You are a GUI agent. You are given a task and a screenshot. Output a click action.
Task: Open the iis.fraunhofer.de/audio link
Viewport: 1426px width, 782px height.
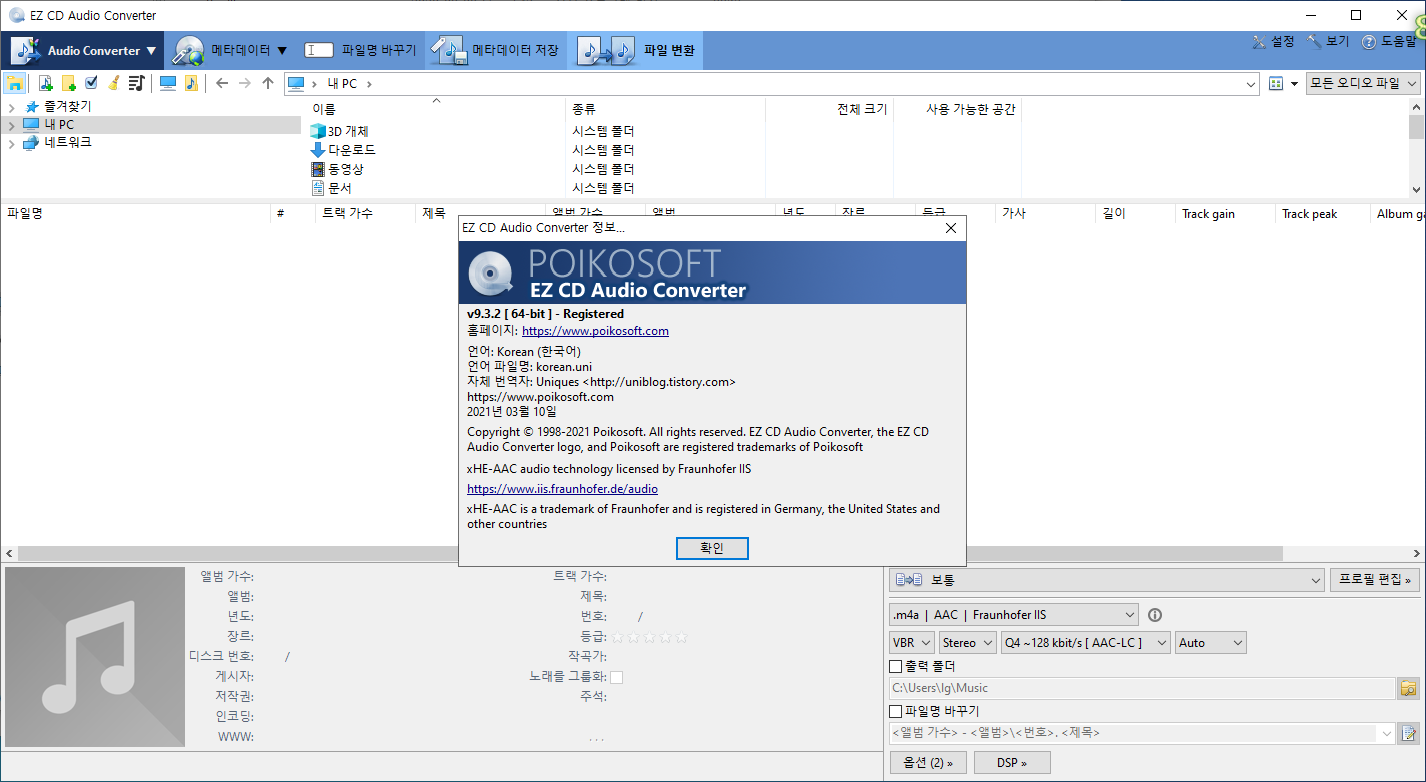[562, 489]
